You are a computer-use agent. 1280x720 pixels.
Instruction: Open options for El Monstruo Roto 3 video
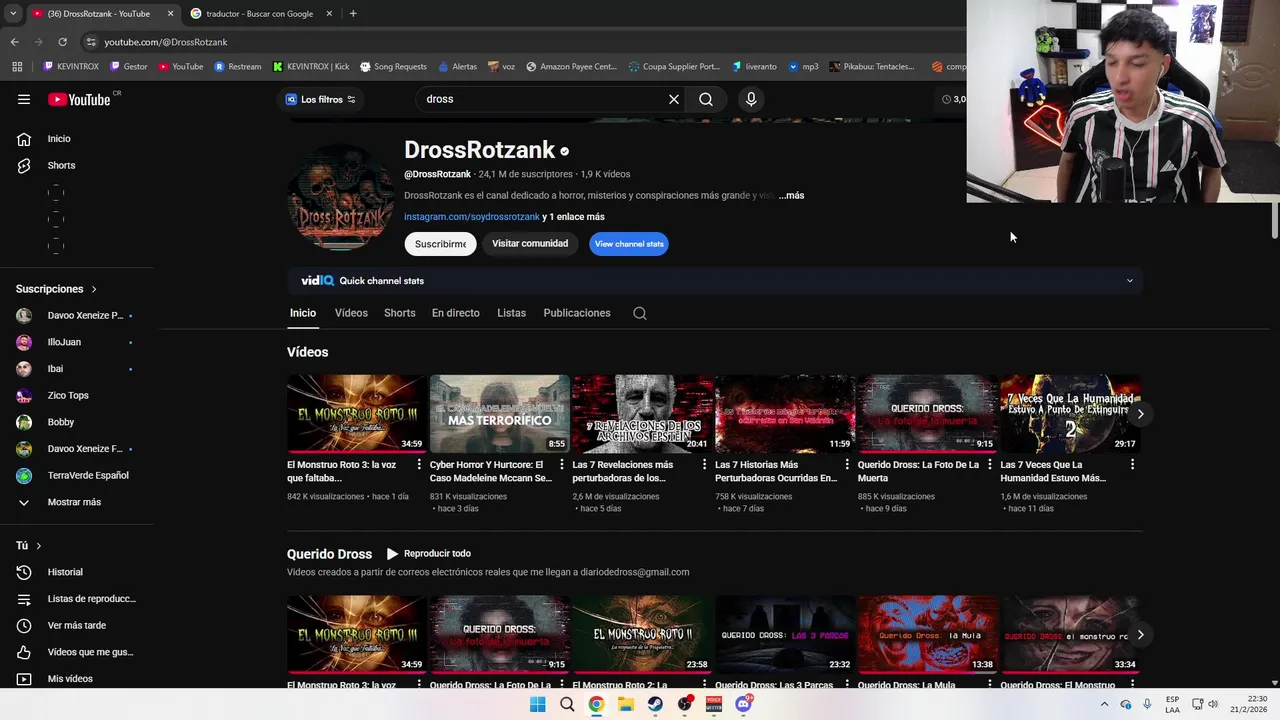pyautogui.click(x=419, y=465)
